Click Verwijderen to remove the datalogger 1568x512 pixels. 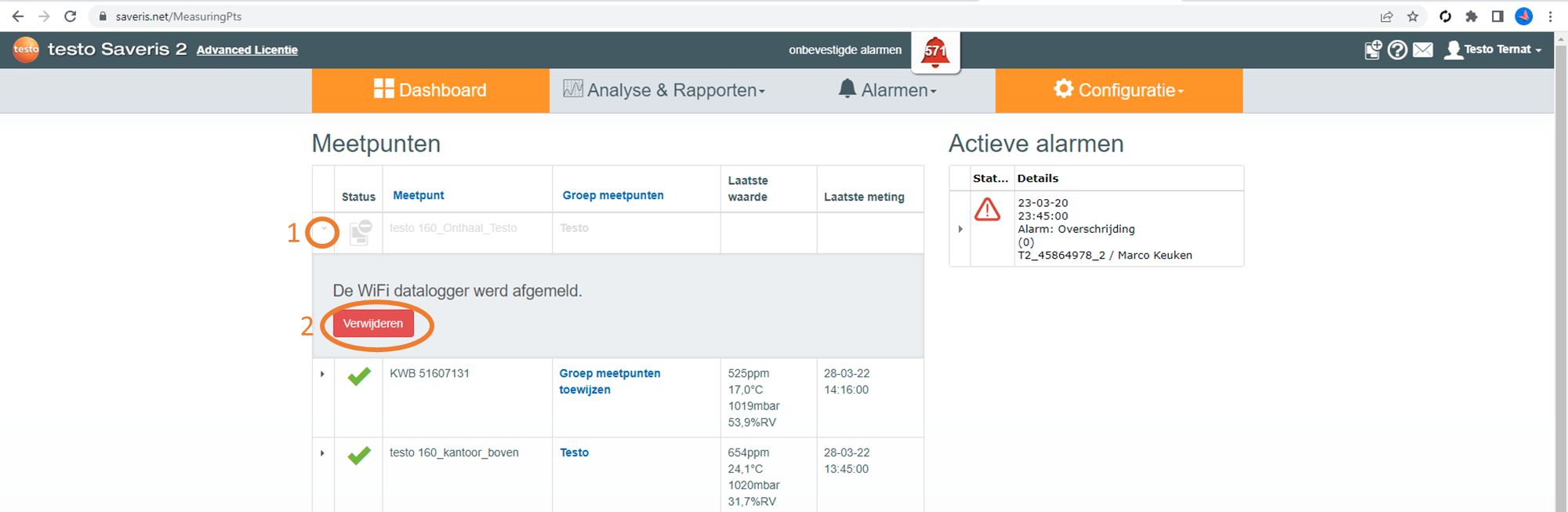point(373,324)
